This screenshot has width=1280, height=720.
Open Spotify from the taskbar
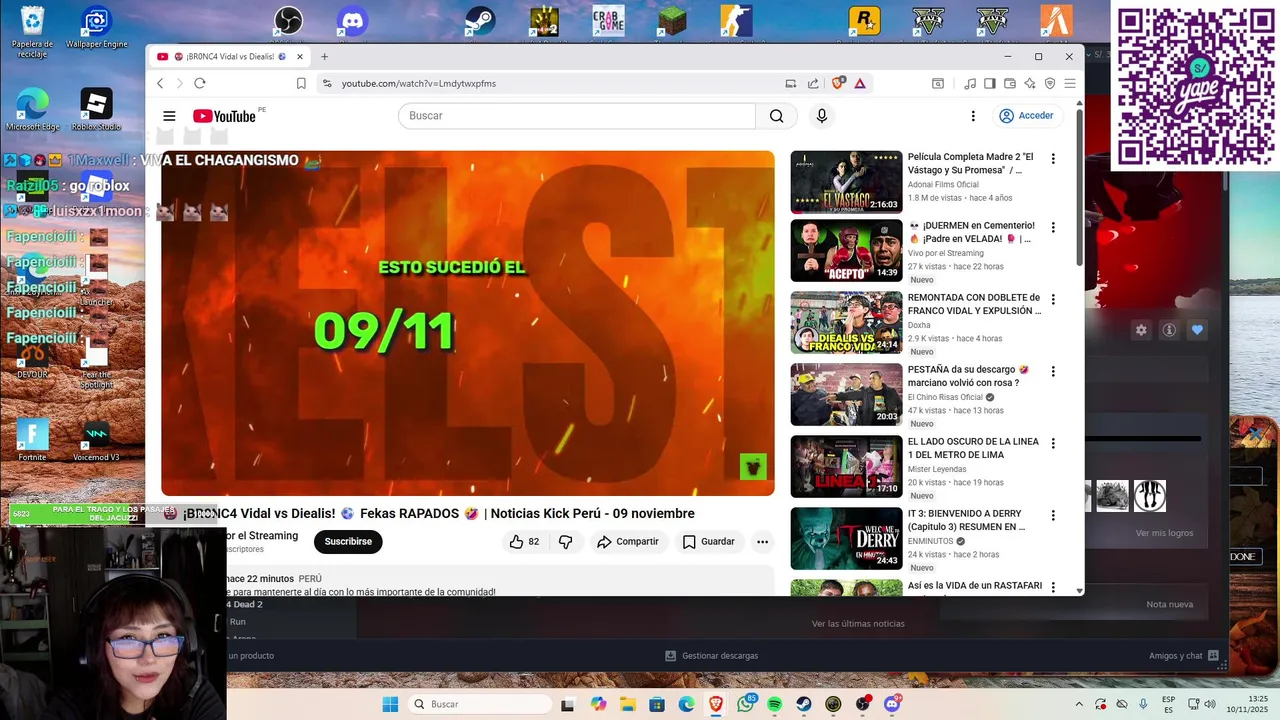pyautogui.click(x=775, y=704)
